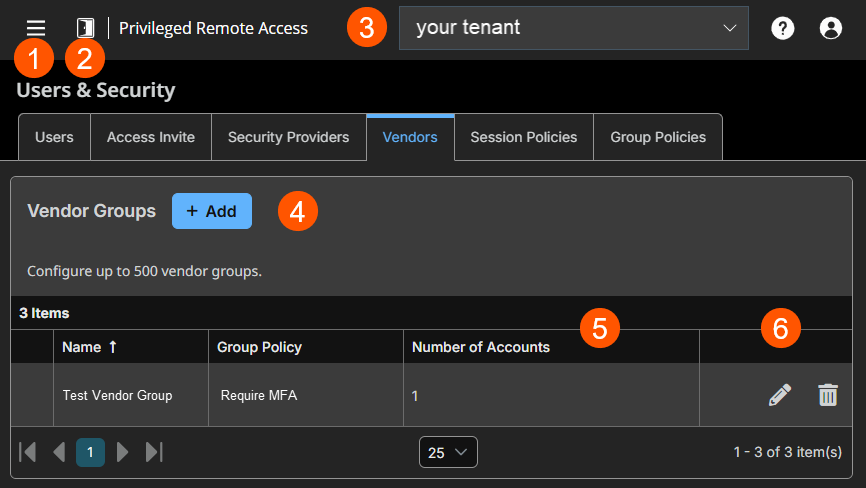The width and height of the screenshot is (866, 488).
Task: Click the Vendors tab
Action: point(410,137)
